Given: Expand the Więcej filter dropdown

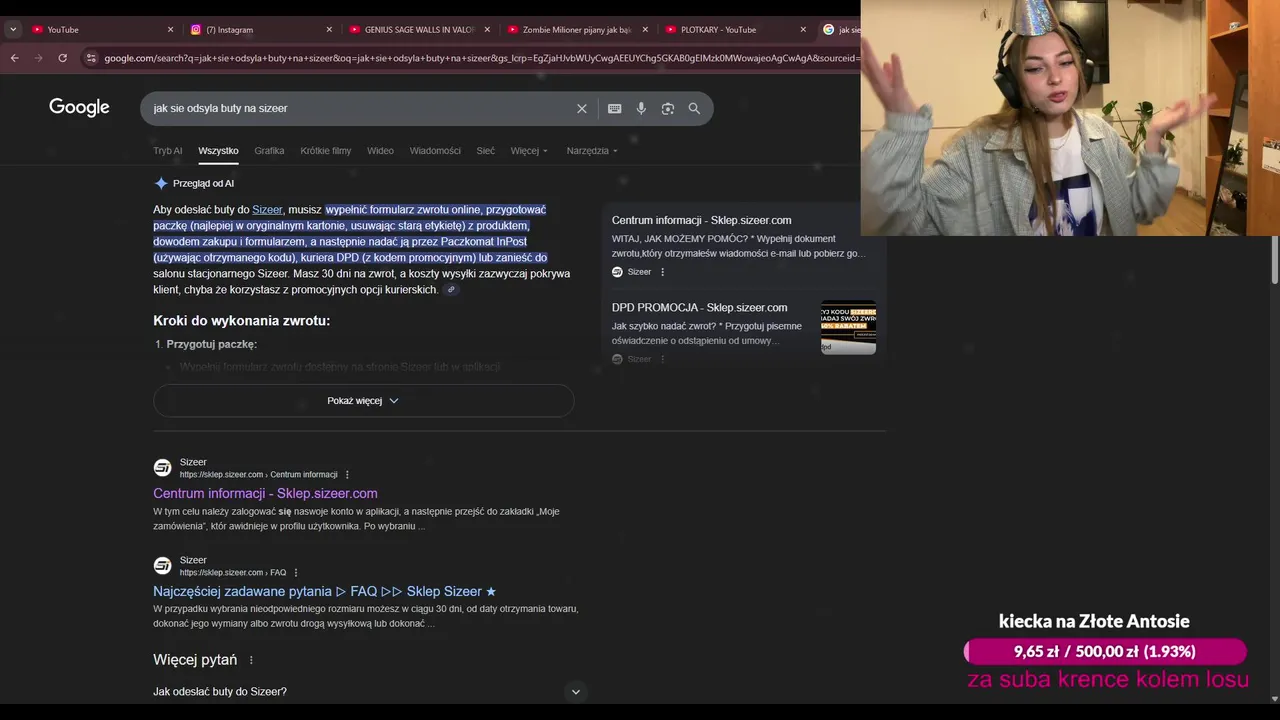Looking at the screenshot, I should [x=529, y=151].
